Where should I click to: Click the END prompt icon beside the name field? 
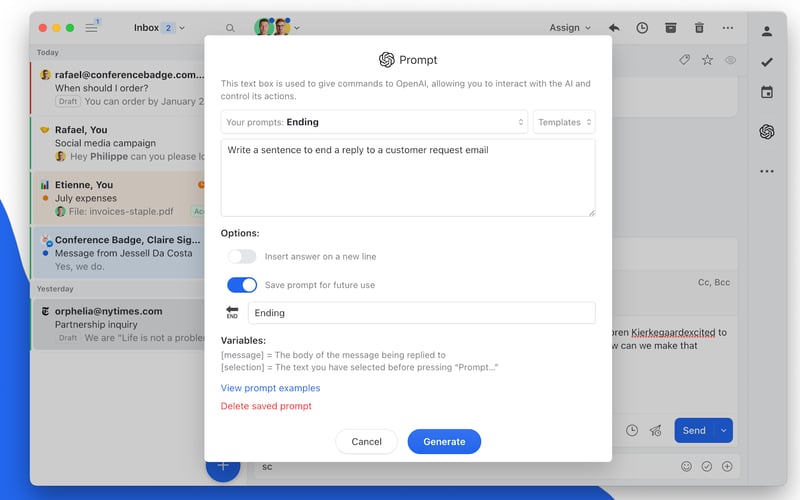232,313
